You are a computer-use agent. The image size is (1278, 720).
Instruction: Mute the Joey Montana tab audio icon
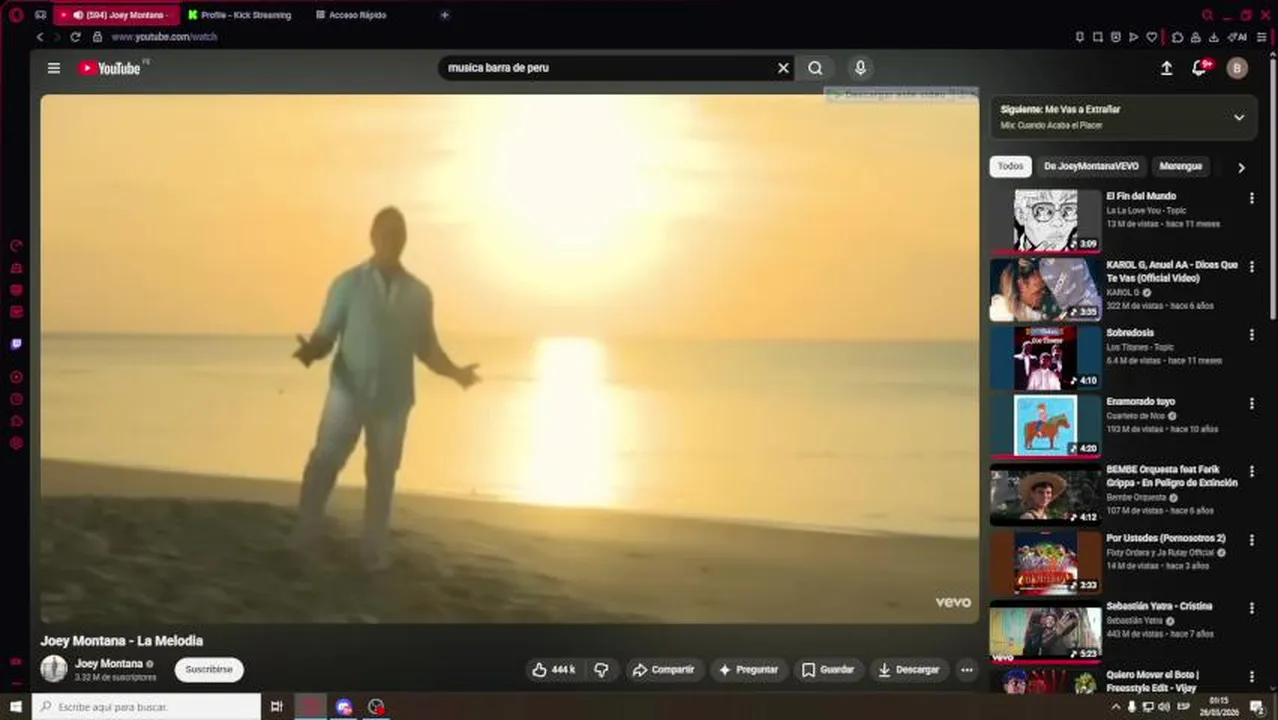(x=78, y=15)
